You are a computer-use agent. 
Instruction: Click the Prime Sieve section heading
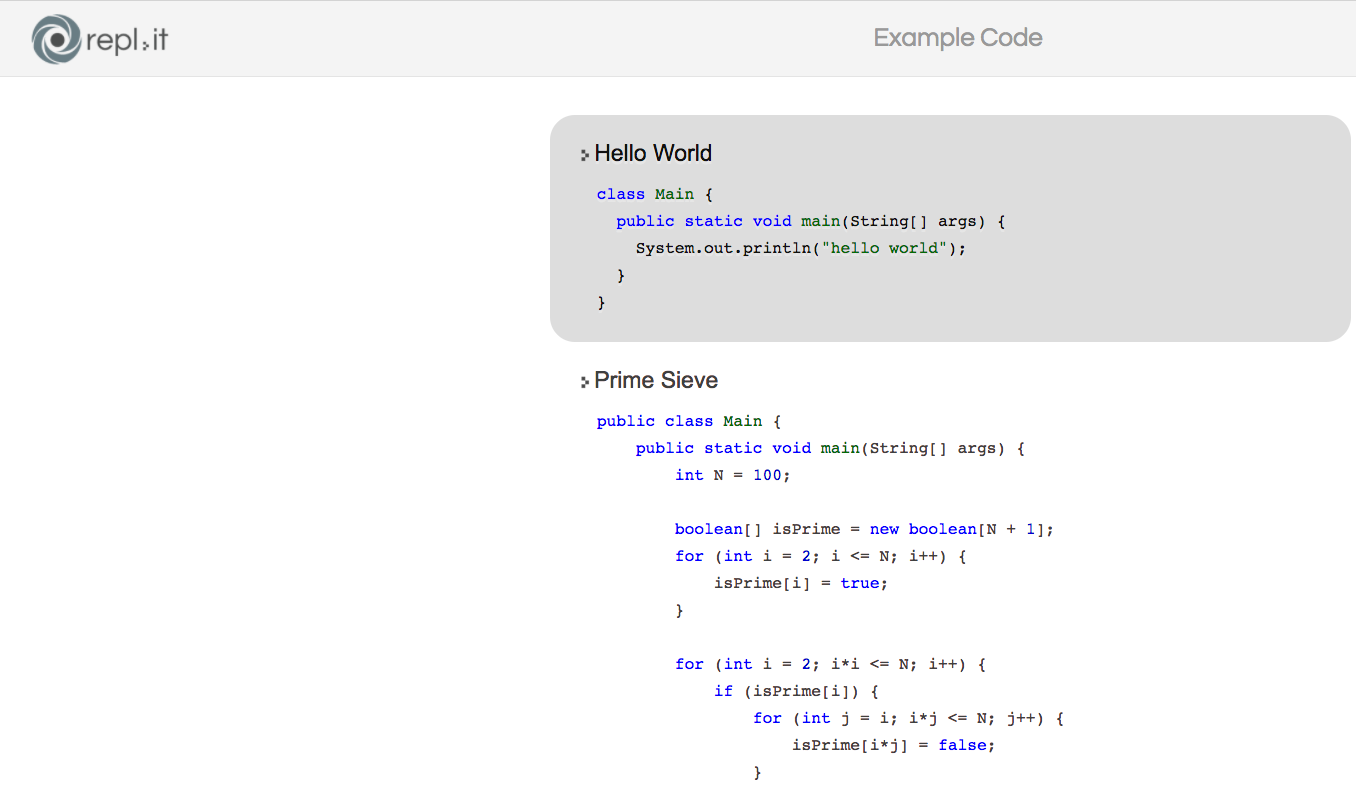click(x=656, y=380)
